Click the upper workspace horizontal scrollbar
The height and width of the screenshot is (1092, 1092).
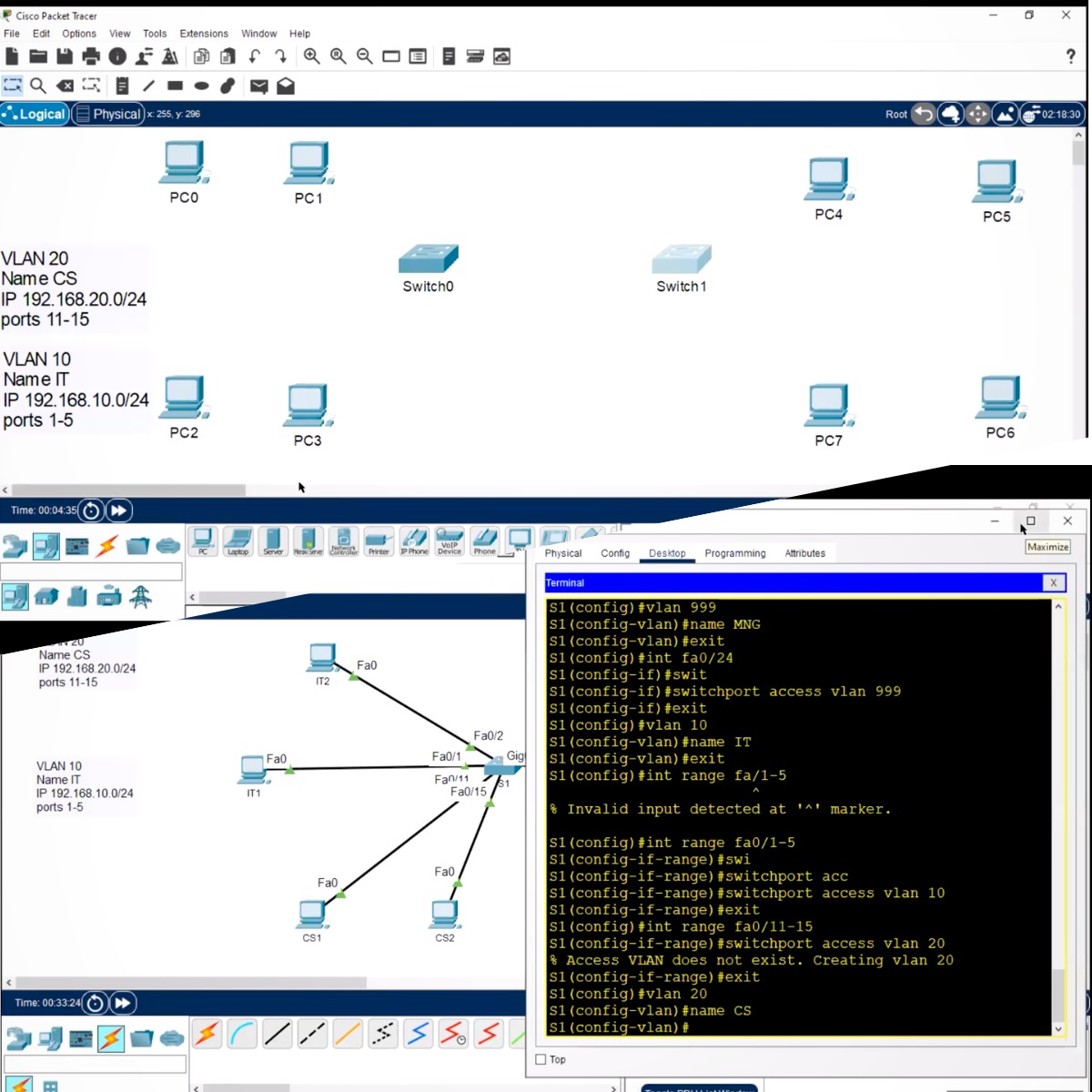point(127,490)
